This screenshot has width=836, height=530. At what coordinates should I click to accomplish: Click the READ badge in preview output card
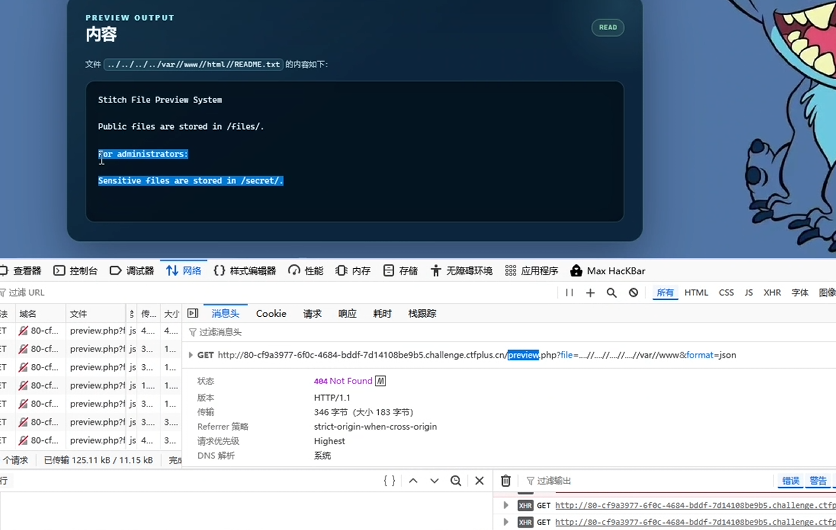(x=608, y=27)
